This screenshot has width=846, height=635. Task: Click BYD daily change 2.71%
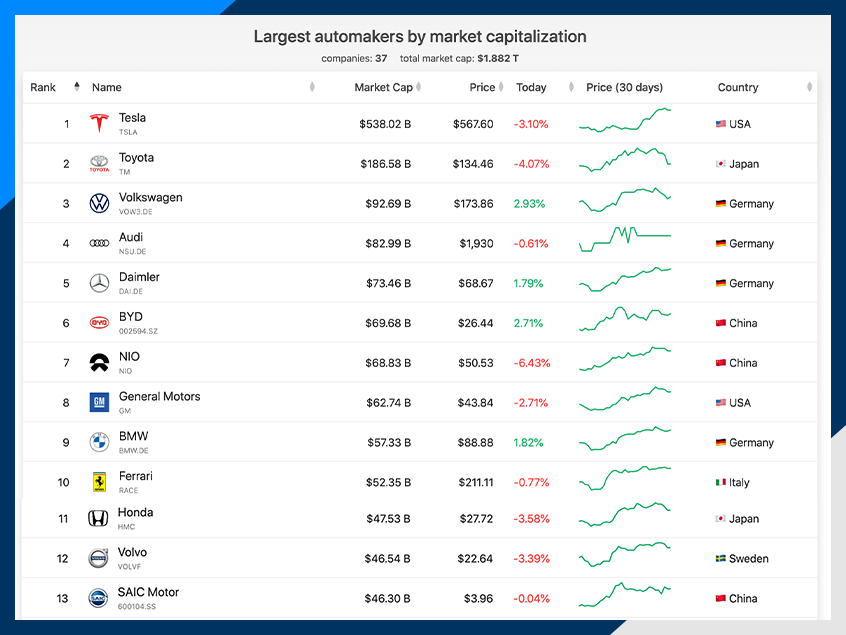pyautogui.click(x=528, y=323)
